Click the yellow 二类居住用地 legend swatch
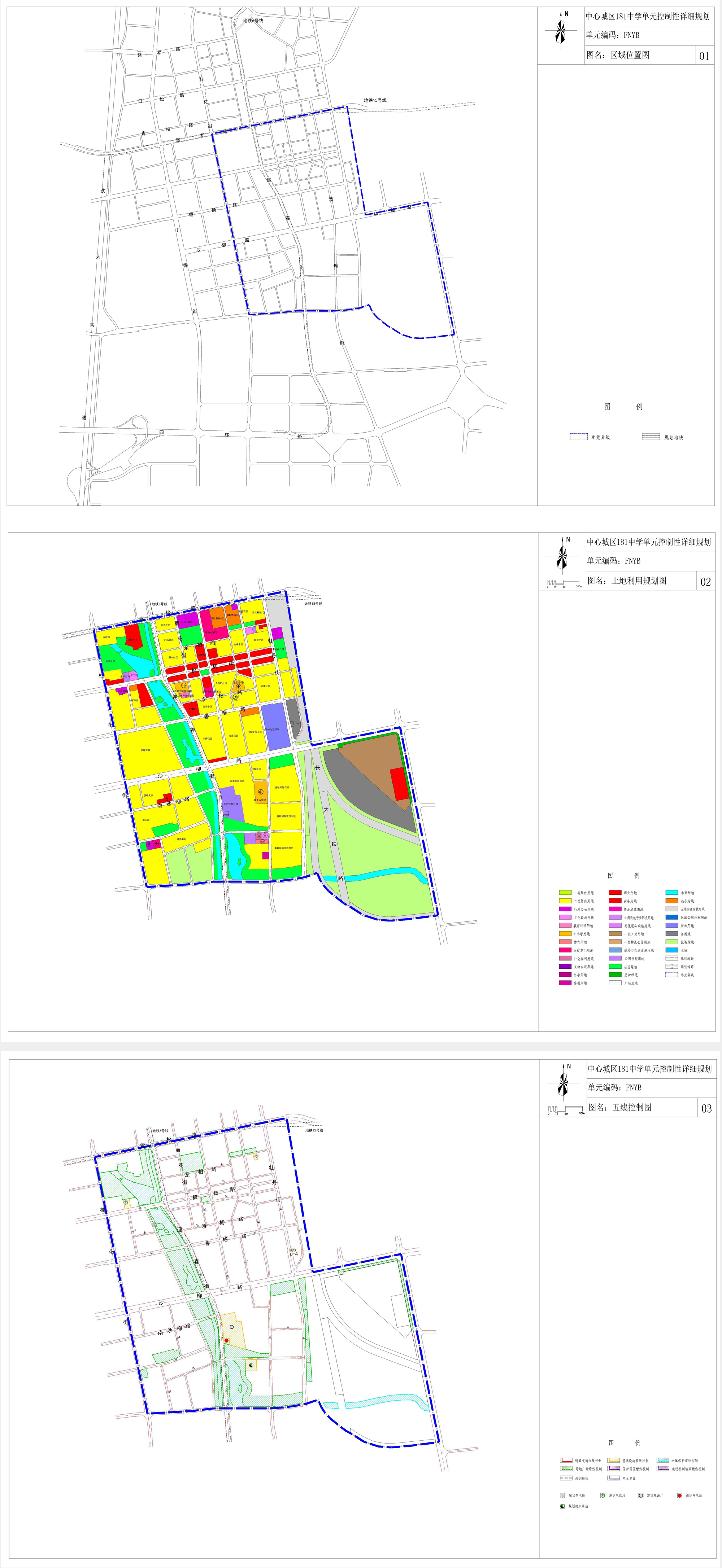This screenshot has height=1568, width=722. [x=565, y=900]
